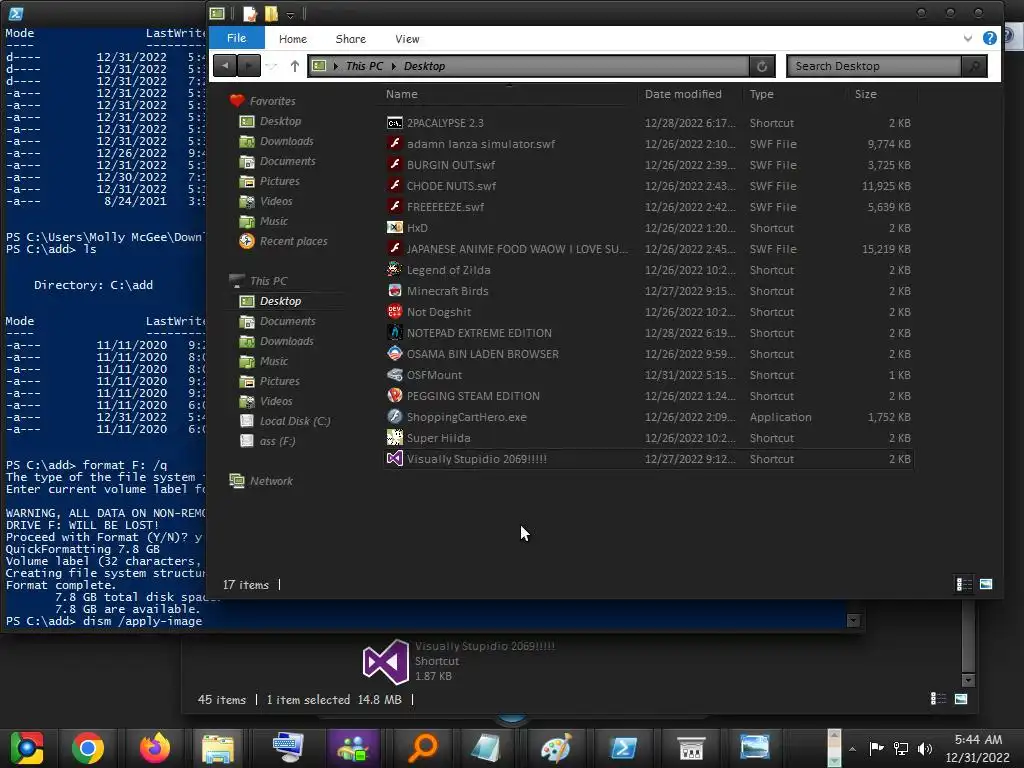The image size is (1024, 768).
Task: Click Refresh button in the address bar
Action: [761, 66]
